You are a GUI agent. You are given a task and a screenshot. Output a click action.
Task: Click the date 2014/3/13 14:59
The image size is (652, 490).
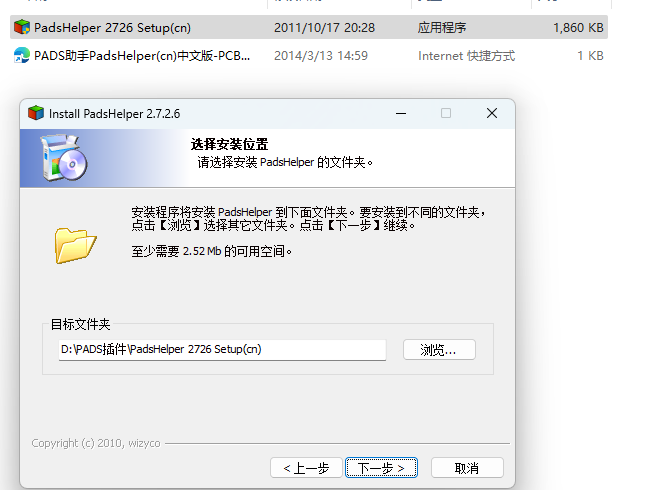click(x=321, y=56)
